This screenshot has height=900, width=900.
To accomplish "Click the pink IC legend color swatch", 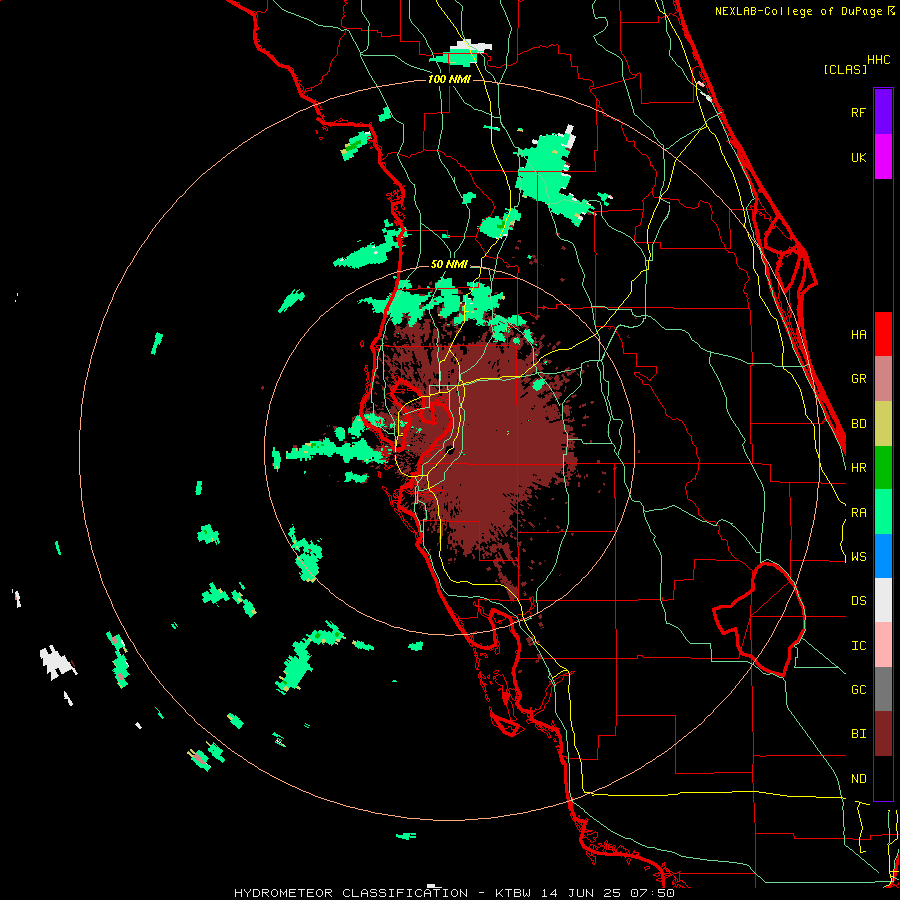I will pos(883,645).
